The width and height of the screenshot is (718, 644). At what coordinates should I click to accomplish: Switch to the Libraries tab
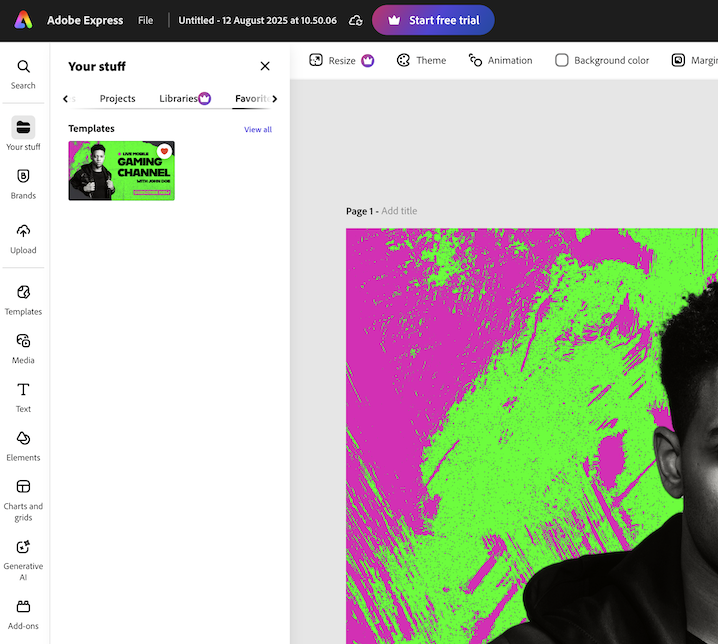click(x=185, y=98)
